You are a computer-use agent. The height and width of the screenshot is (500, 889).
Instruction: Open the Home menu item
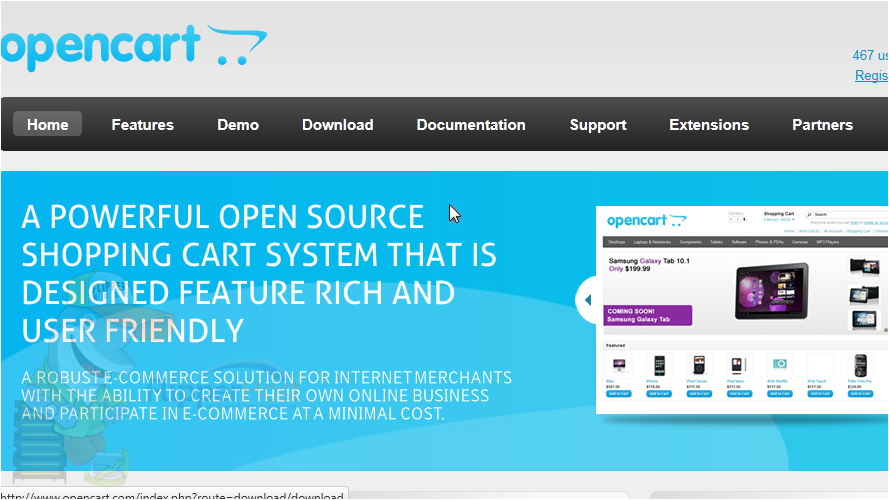pos(48,124)
